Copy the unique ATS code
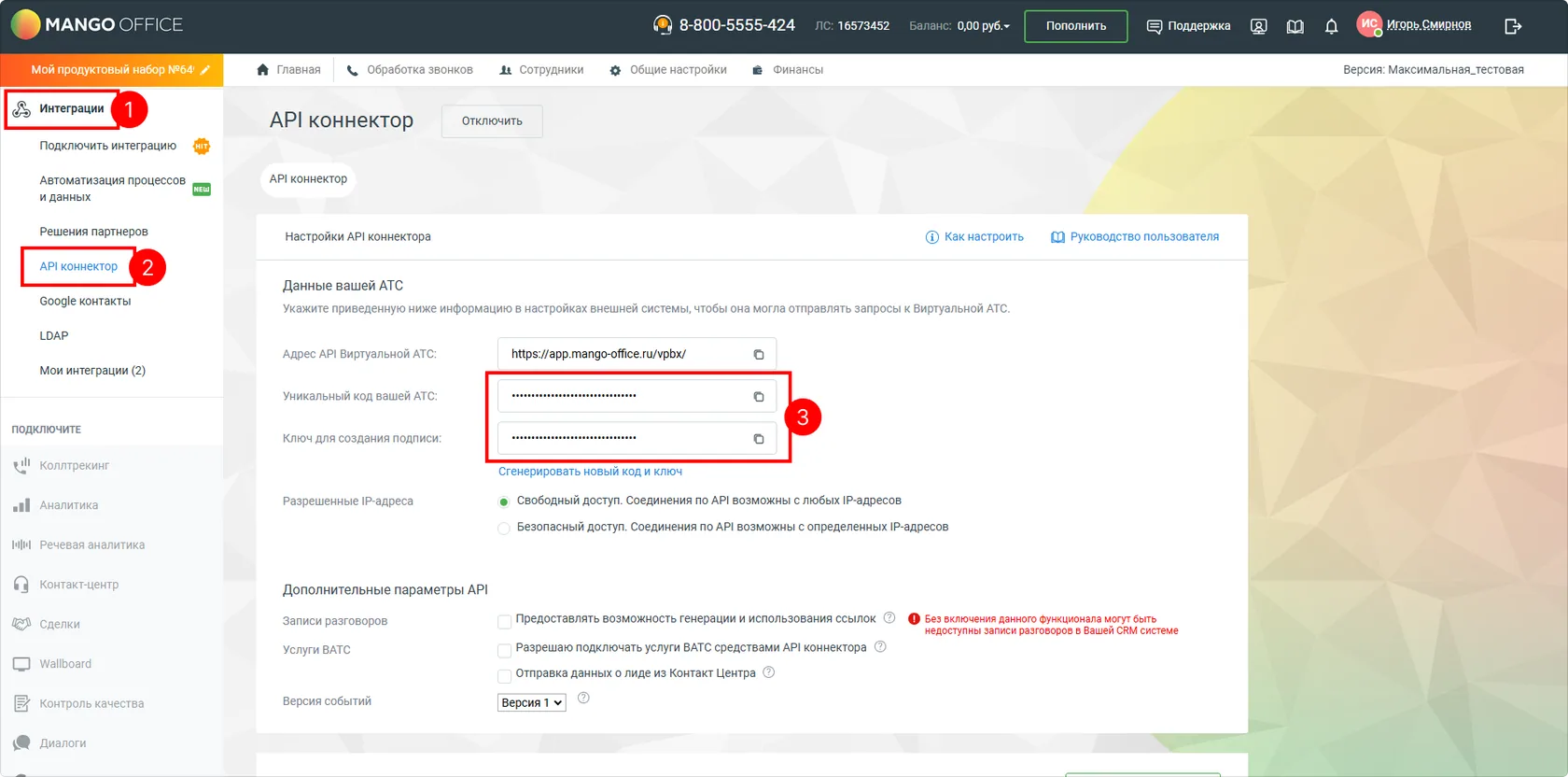 point(759,396)
